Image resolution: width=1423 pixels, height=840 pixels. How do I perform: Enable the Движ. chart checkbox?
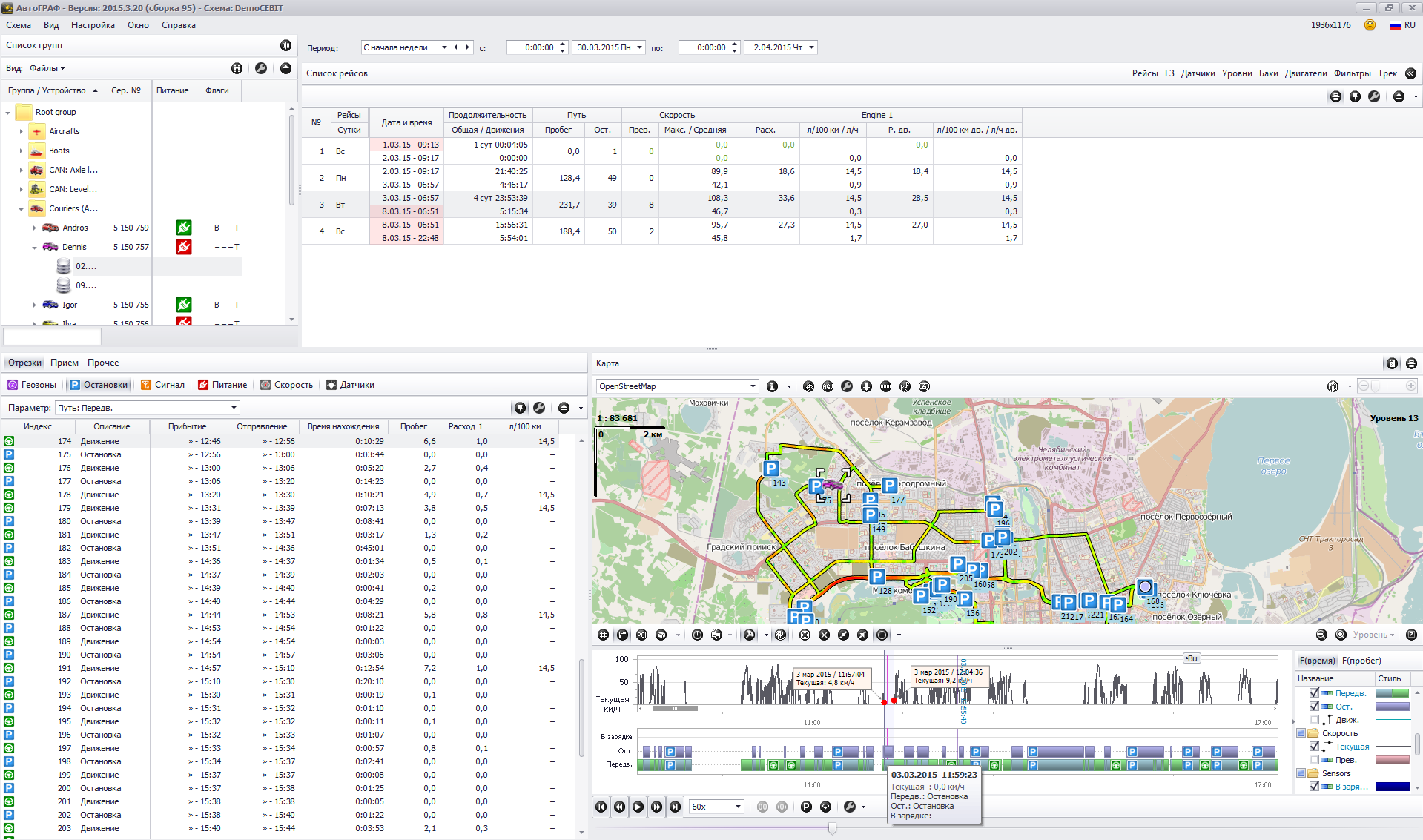[1314, 720]
